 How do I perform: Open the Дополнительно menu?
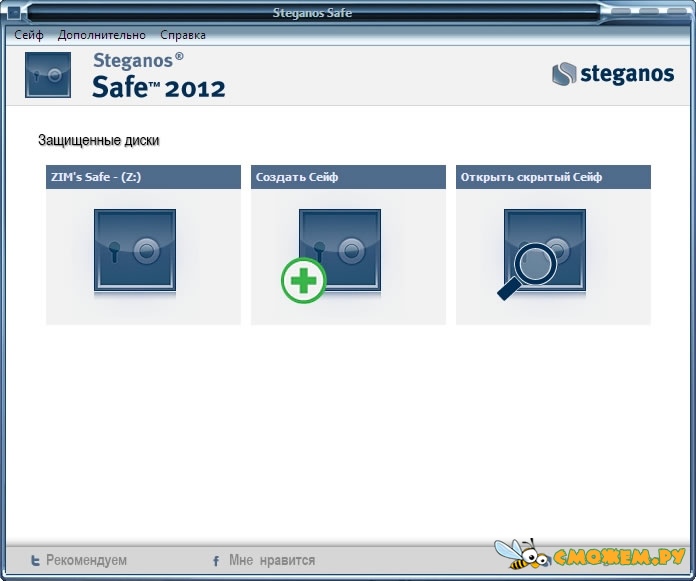click(102, 35)
